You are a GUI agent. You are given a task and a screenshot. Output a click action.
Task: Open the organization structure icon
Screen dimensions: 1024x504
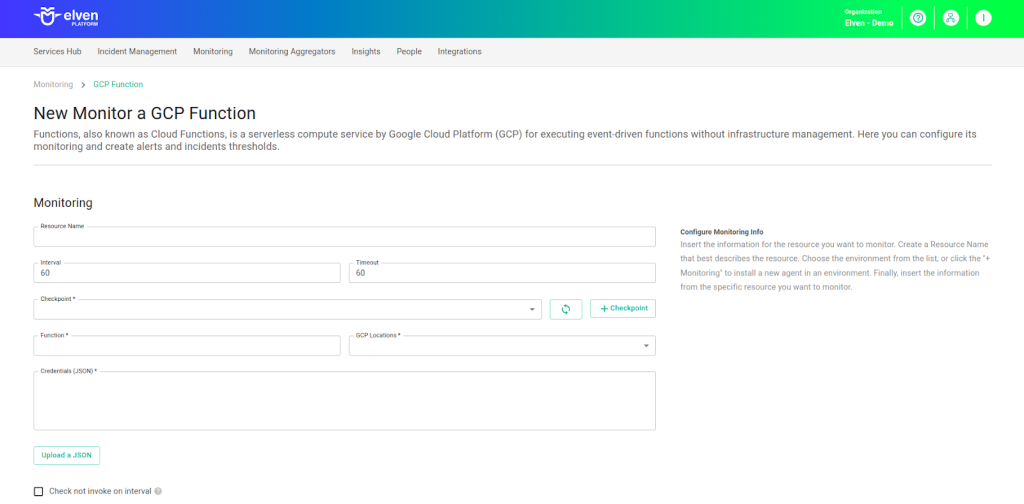click(950, 18)
